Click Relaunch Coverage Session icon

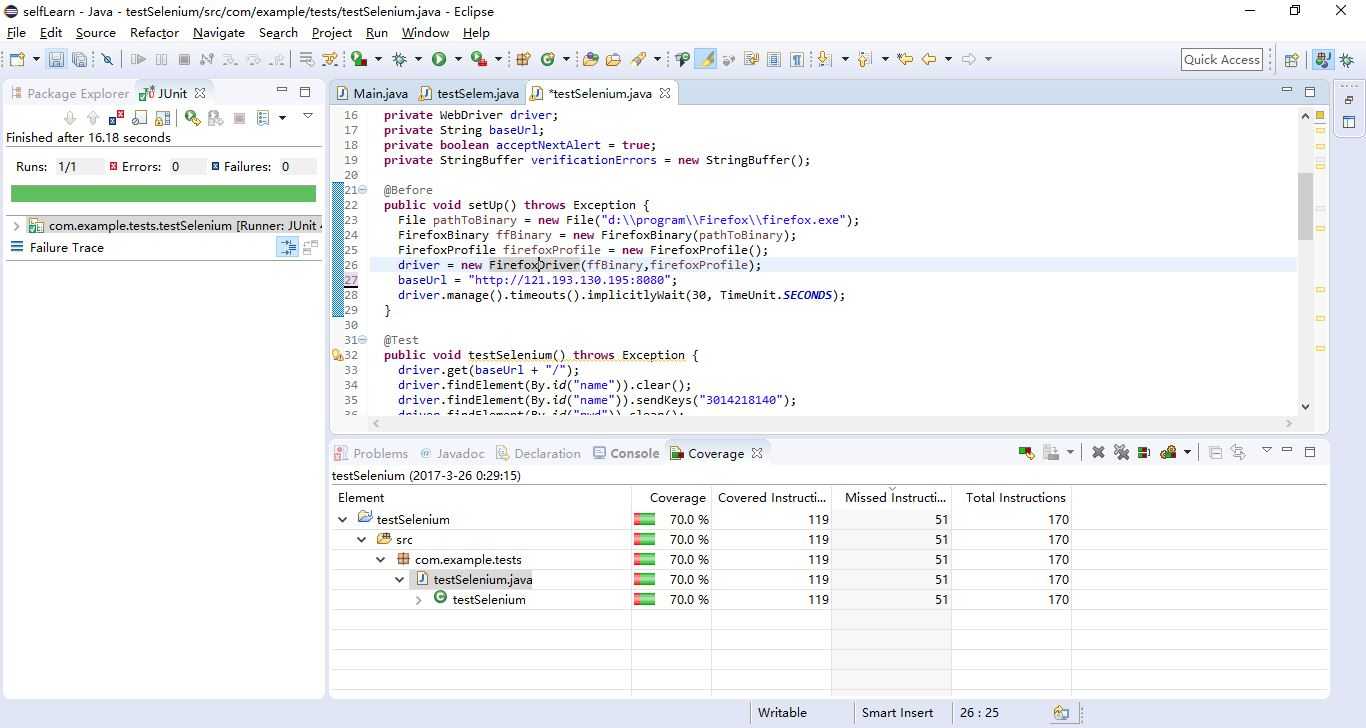tap(1026, 452)
